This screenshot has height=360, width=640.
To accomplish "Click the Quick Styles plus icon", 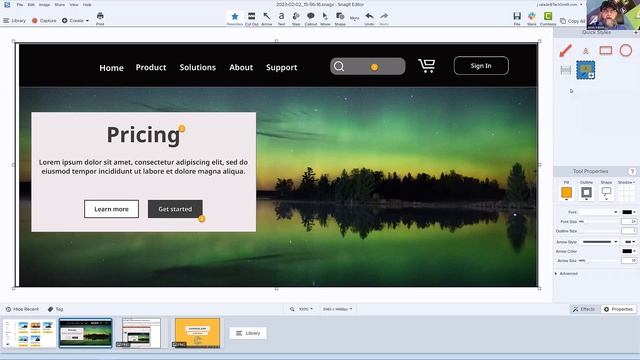I will pos(636,32).
